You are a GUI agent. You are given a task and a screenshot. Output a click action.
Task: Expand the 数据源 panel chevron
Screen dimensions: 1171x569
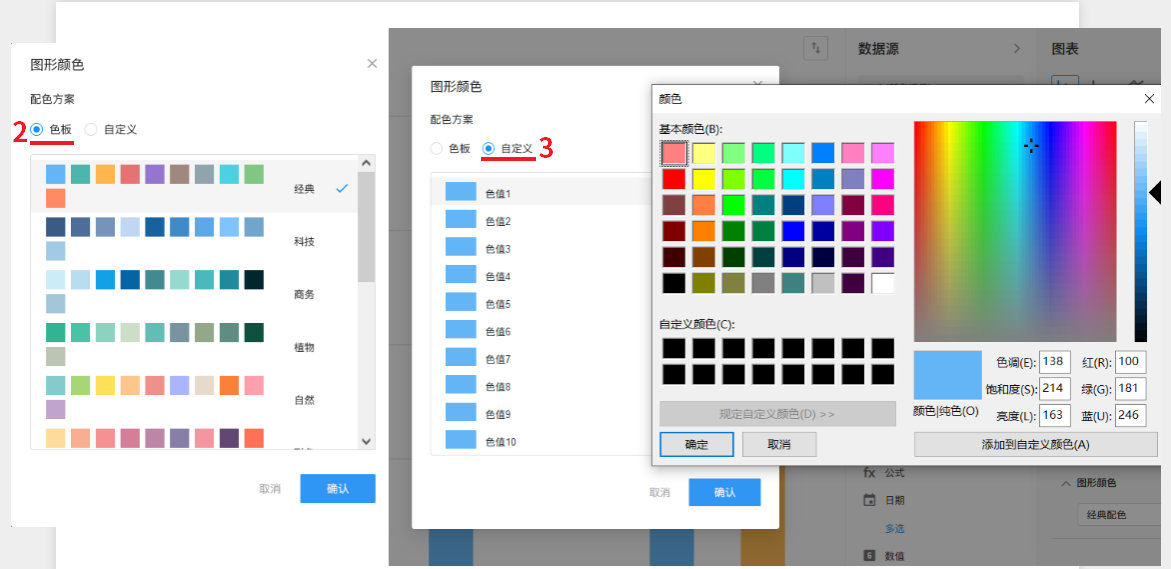pos(1017,48)
